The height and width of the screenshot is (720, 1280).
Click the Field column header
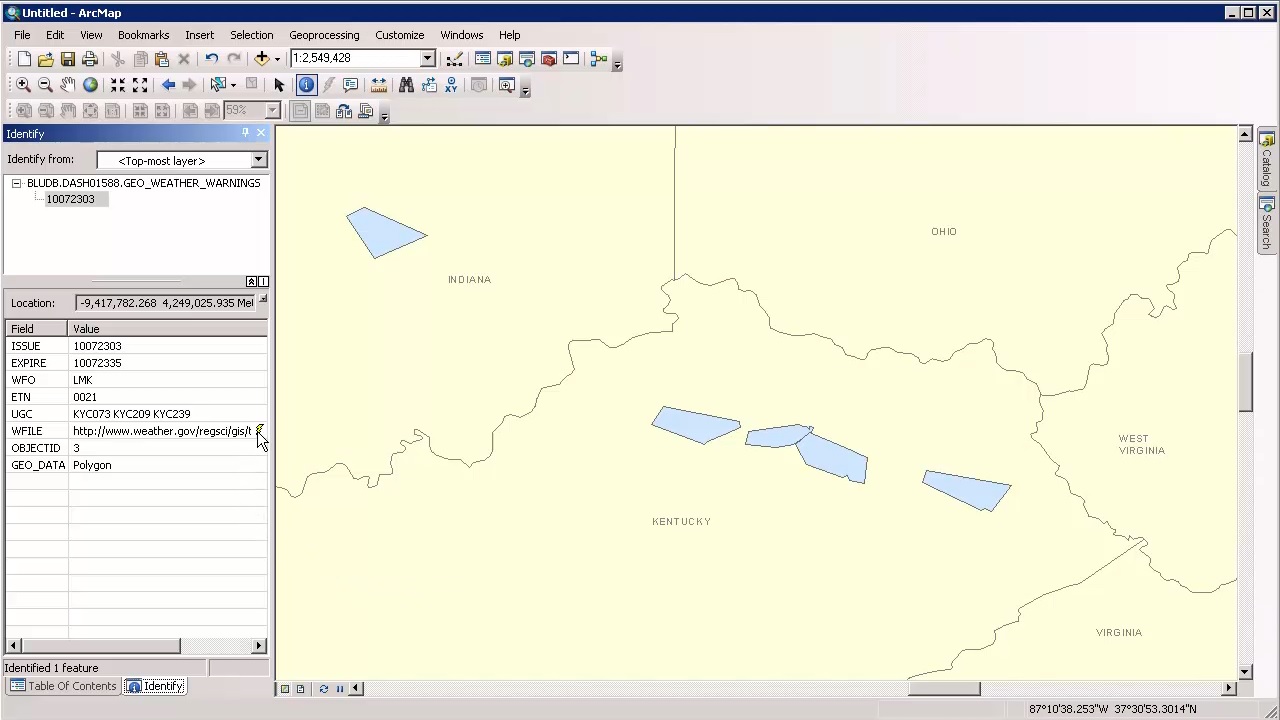pyautogui.click(x=36, y=329)
